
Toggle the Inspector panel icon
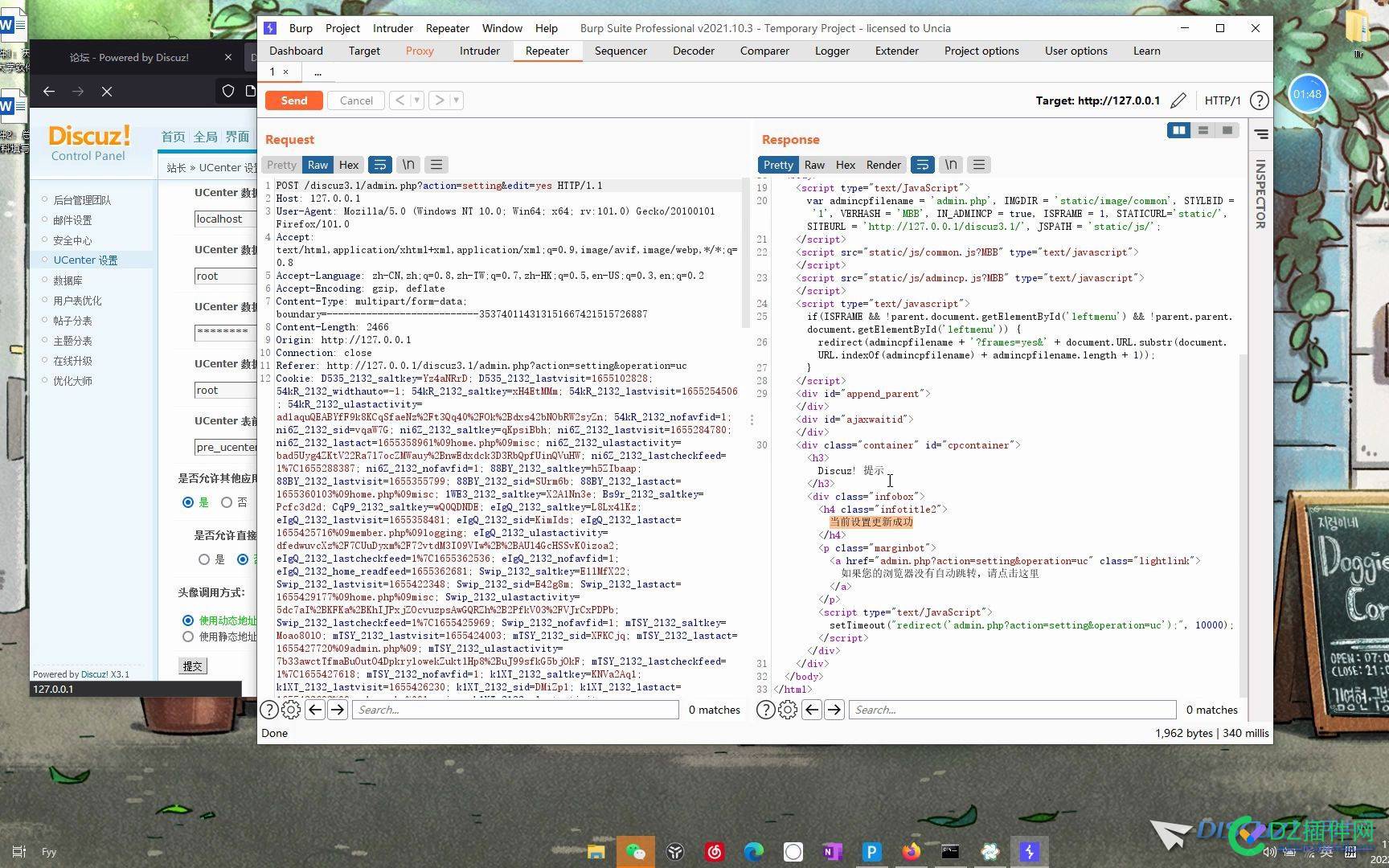click(1261, 134)
